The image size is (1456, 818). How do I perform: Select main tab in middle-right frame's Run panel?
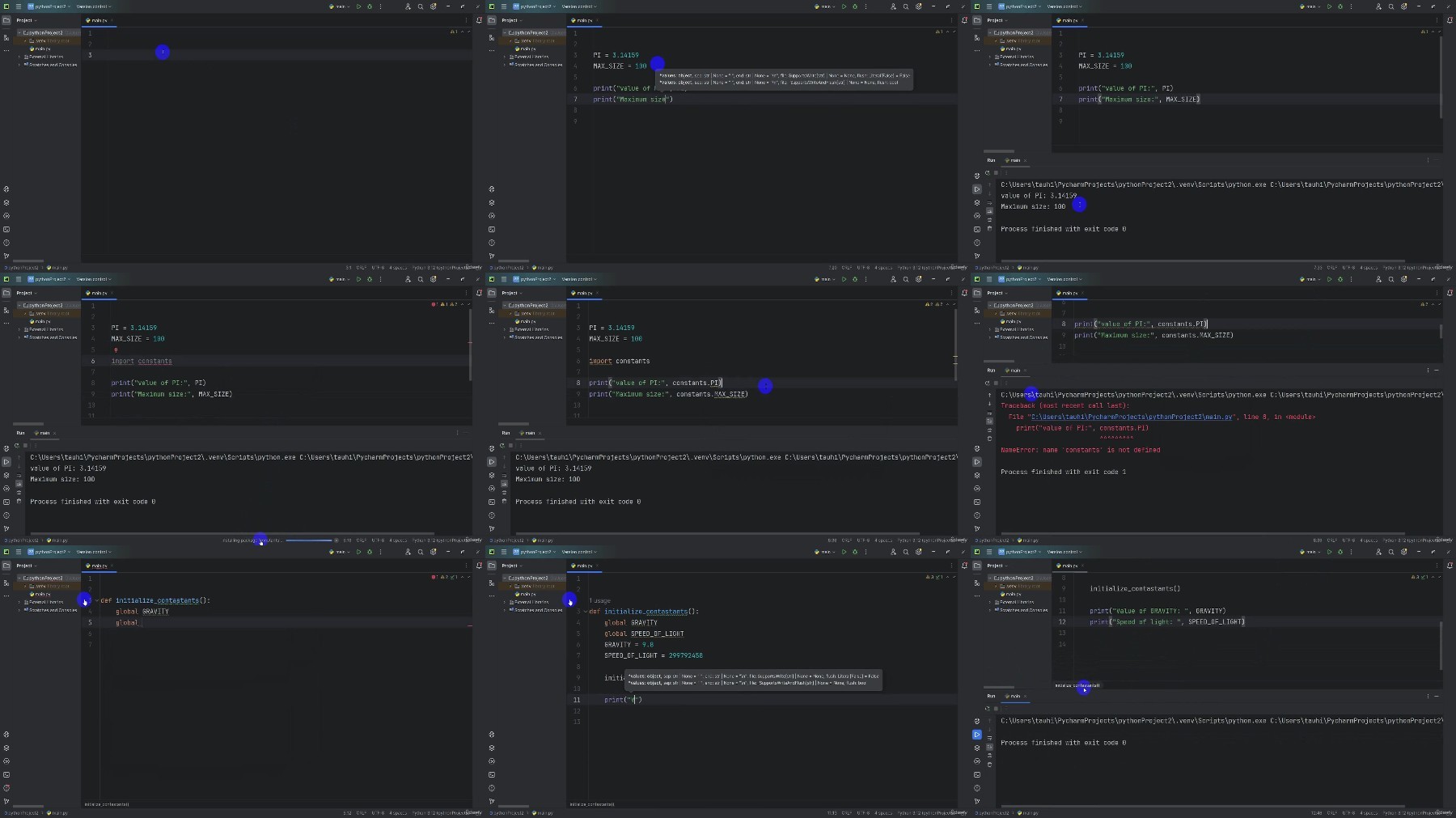pos(1014,370)
